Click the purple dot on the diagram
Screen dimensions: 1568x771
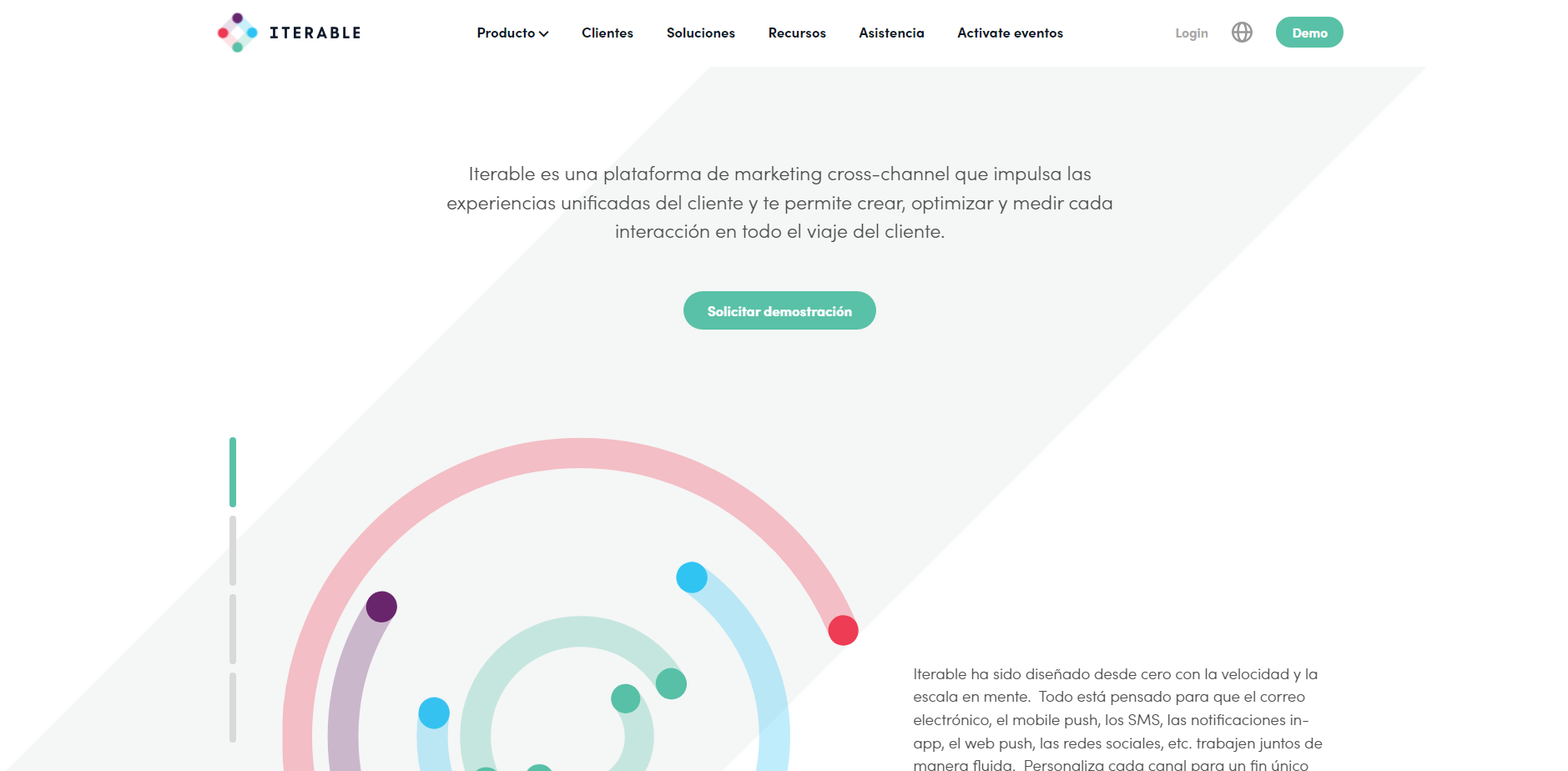[x=381, y=607]
